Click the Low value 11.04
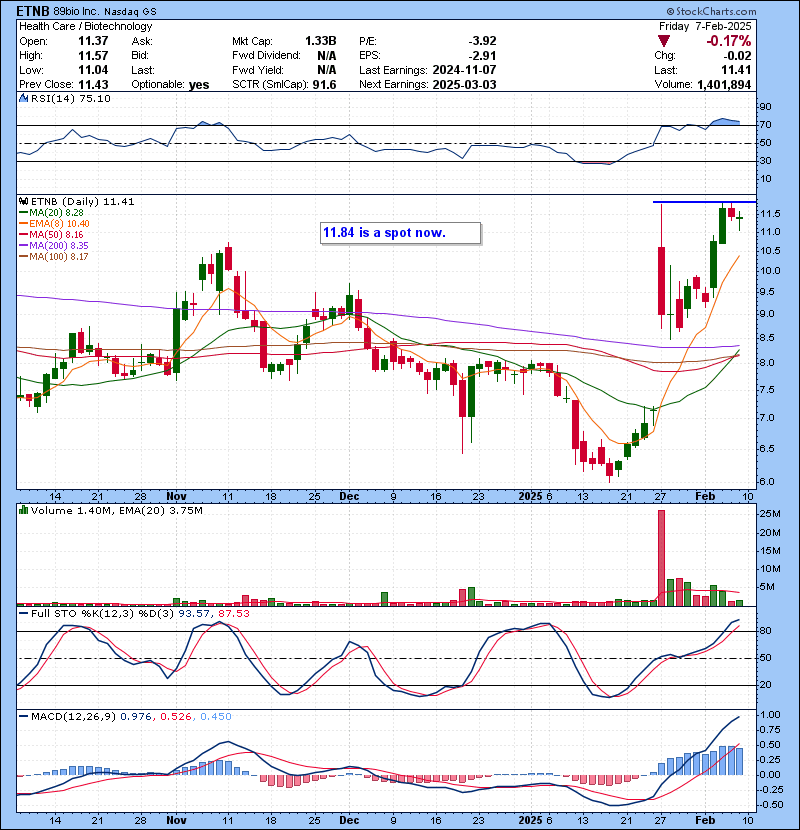The image size is (800, 830). pos(93,70)
